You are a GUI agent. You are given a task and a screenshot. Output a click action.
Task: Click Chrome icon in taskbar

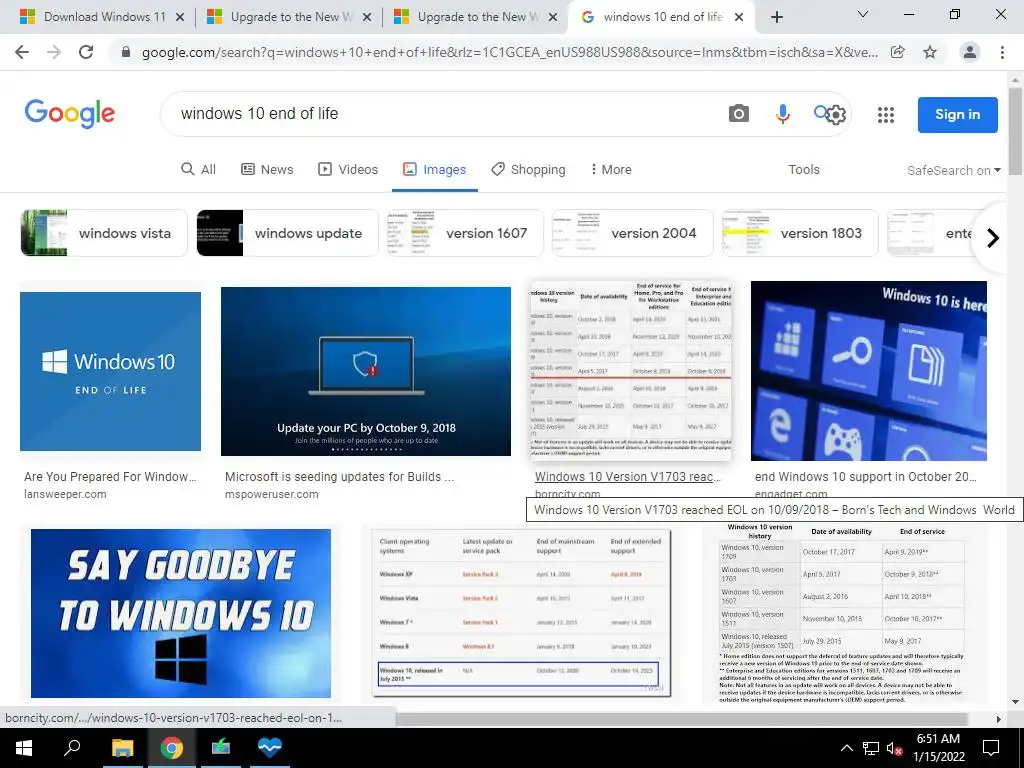[x=172, y=748]
